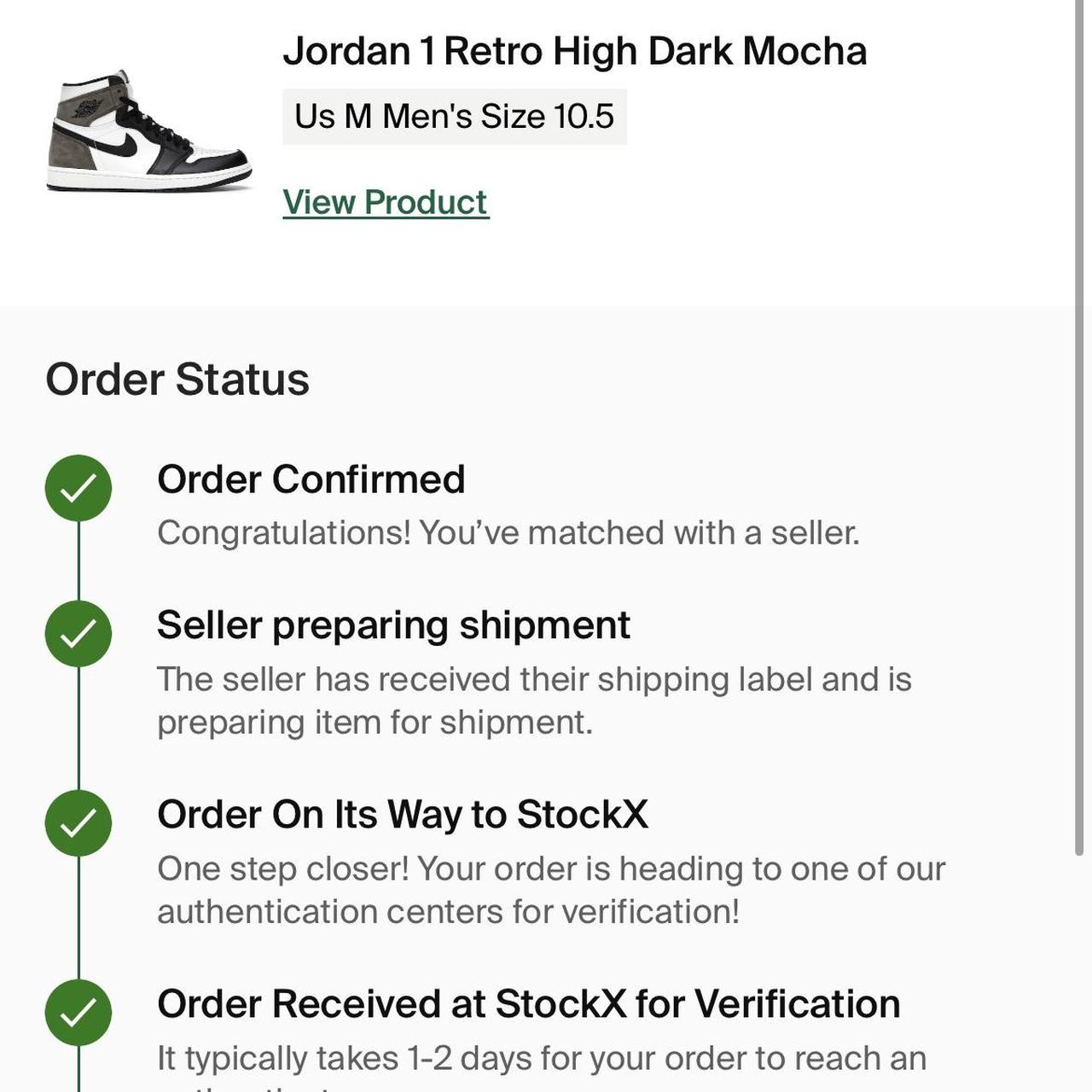Click the 'Congratulations! You've matched with a seller' text
The image size is (1092, 1092).
[x=508, y=533]
